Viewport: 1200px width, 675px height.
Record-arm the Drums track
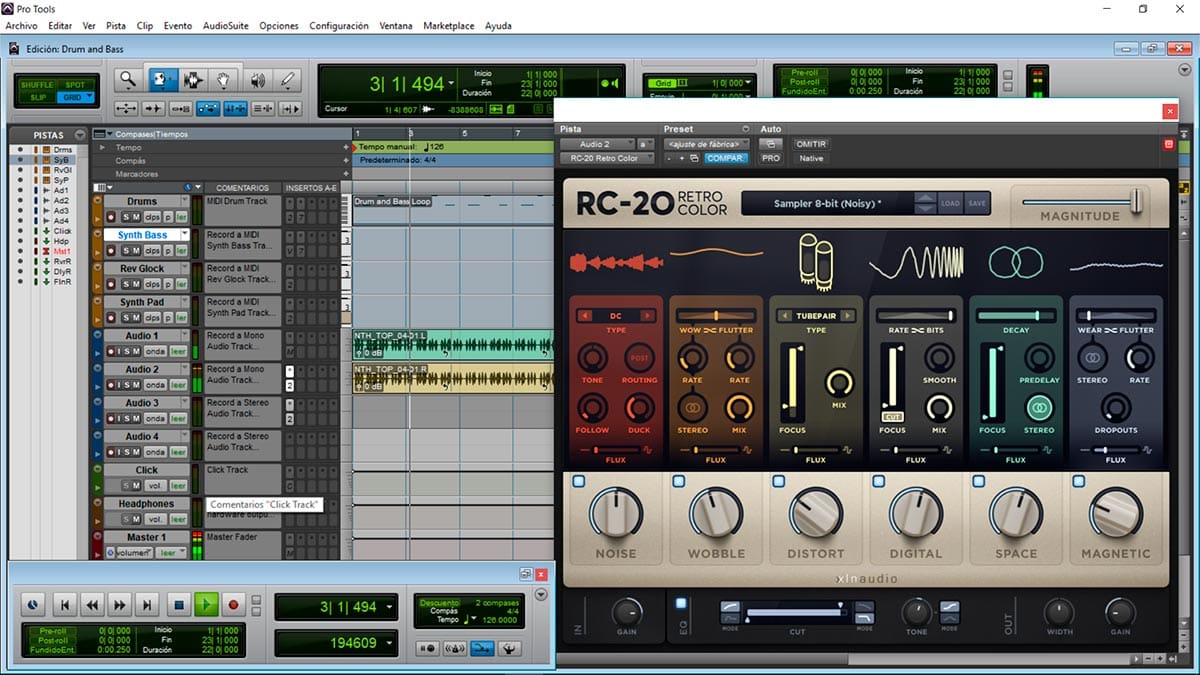coord(111,217)
